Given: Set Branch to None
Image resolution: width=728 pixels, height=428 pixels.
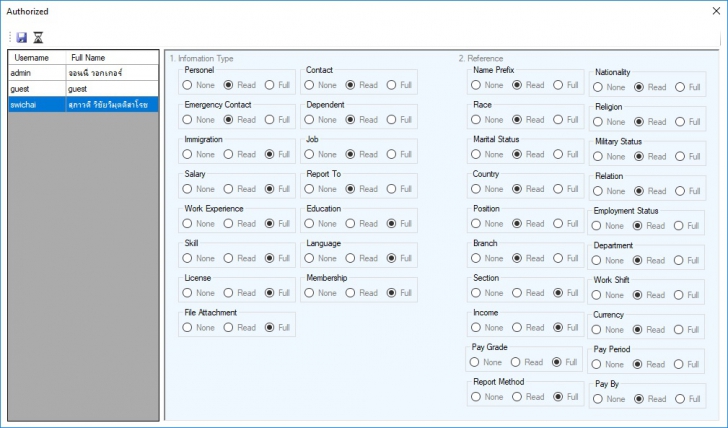Looking at the screenshot, I should 488,258.
